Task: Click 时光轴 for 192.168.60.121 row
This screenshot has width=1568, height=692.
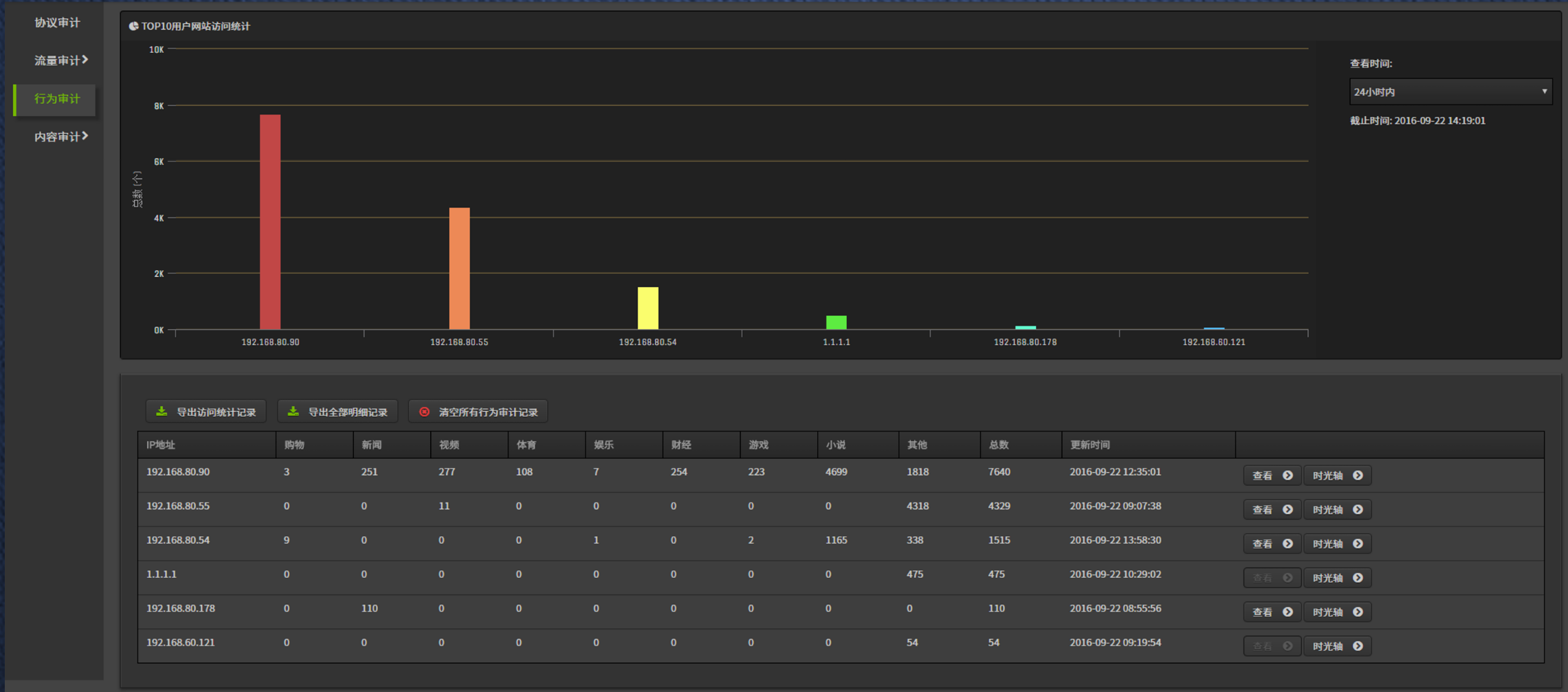Action: pos(1337,646)
